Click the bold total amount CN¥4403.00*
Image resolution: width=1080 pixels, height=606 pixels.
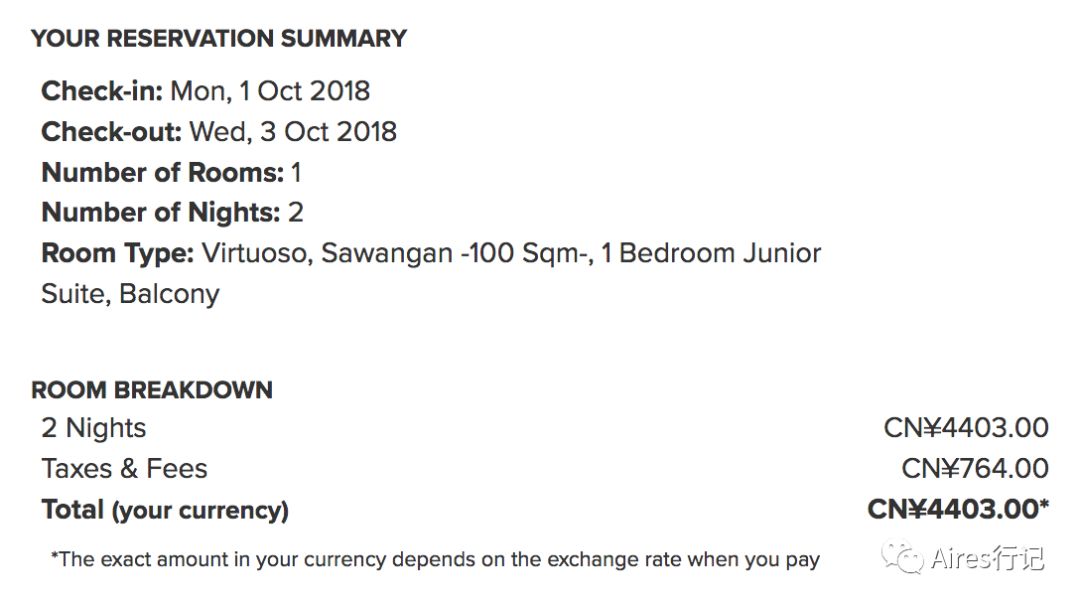(x=958, y=510)
